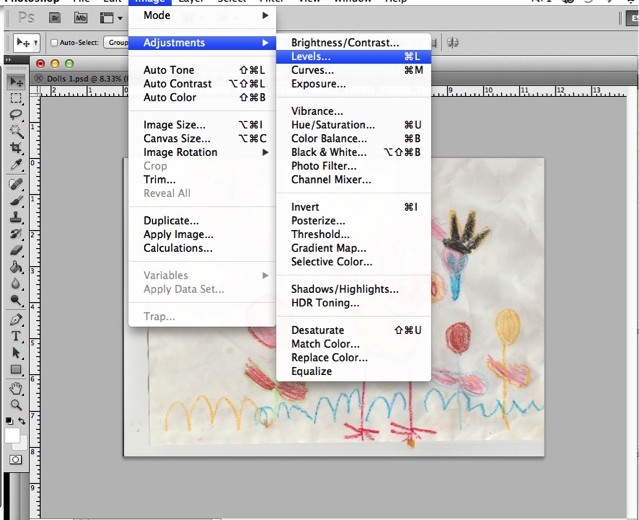This screenshot has width=639, height=520.
Task: Select the Clone Stamp tool
Action: pyautogui.click(x=16, y=217)
